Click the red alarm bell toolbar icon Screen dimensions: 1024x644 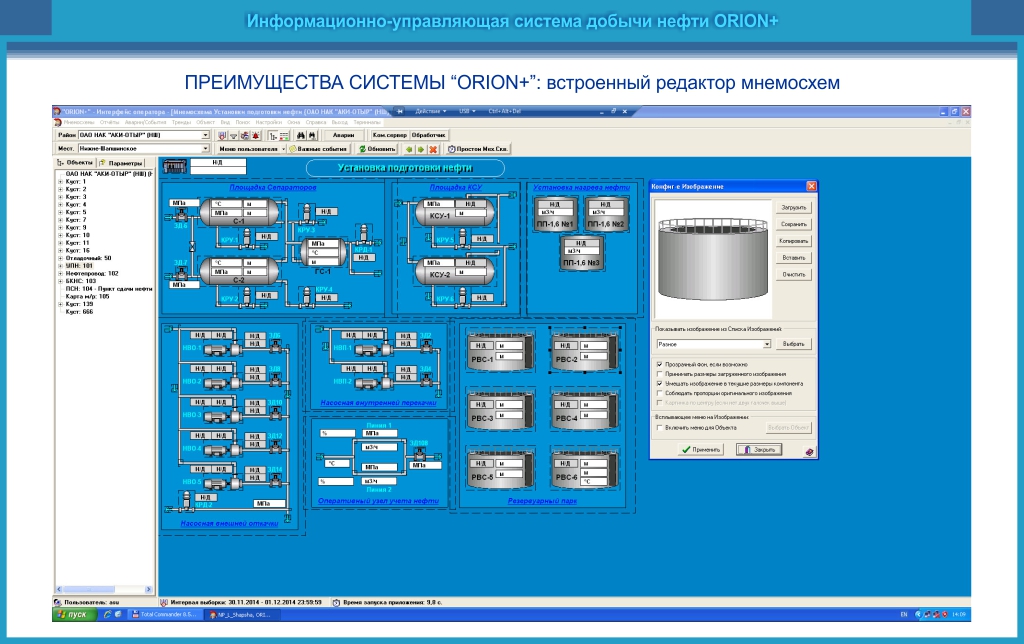pyautogui.click(x=255, y=135)
